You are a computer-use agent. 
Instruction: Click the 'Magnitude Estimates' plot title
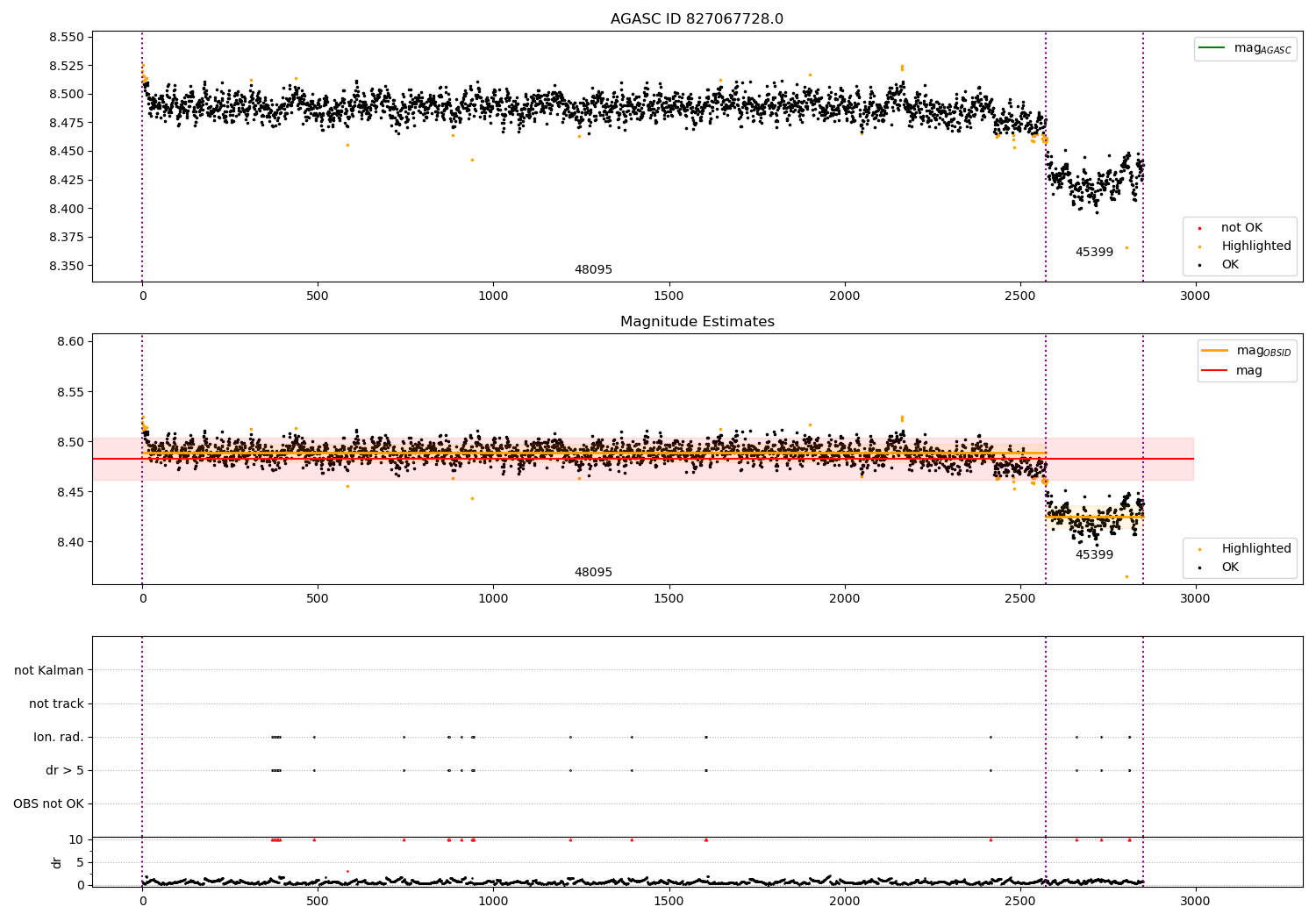[x=697, y=322]
